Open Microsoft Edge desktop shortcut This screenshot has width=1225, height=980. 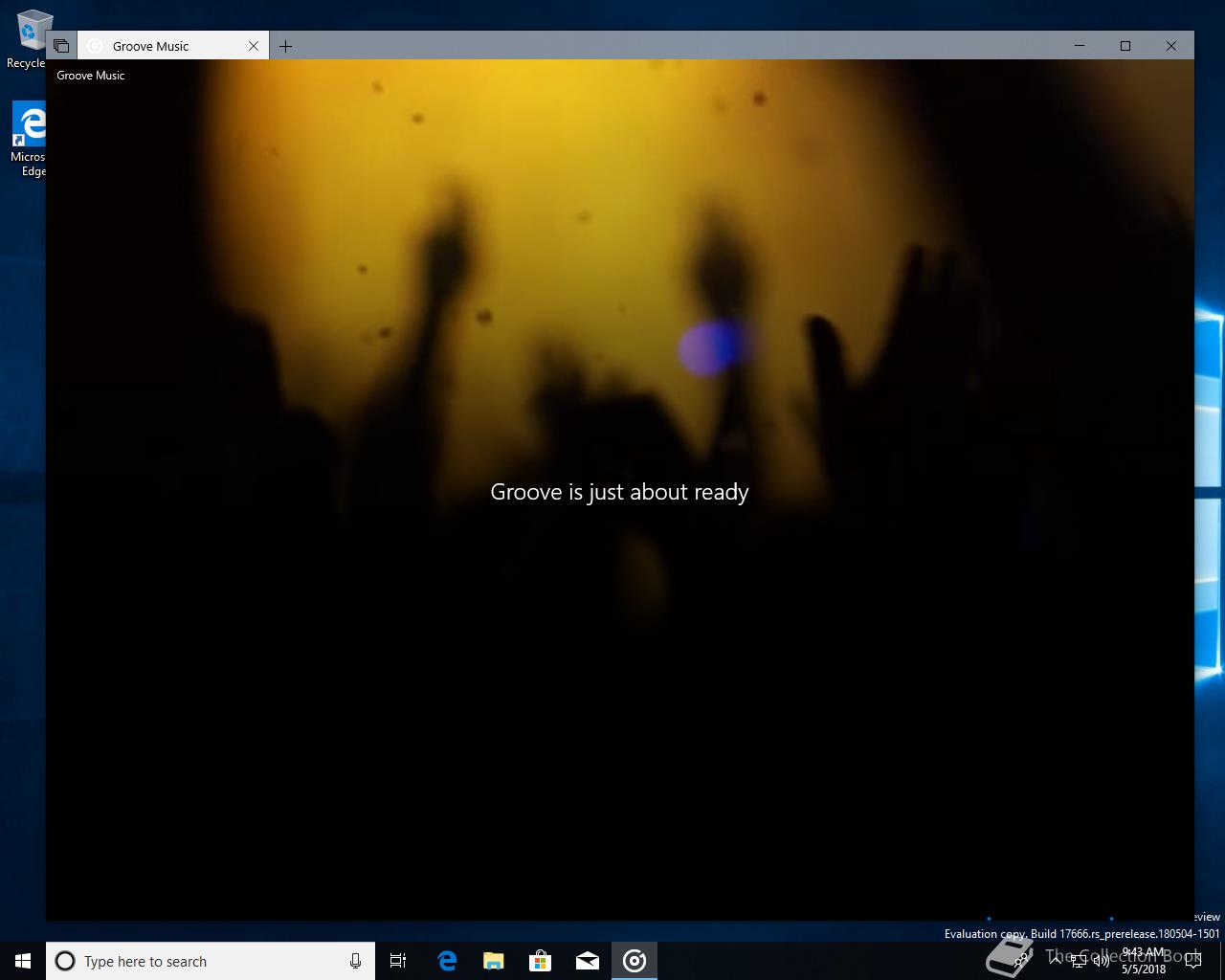(29, 140)
